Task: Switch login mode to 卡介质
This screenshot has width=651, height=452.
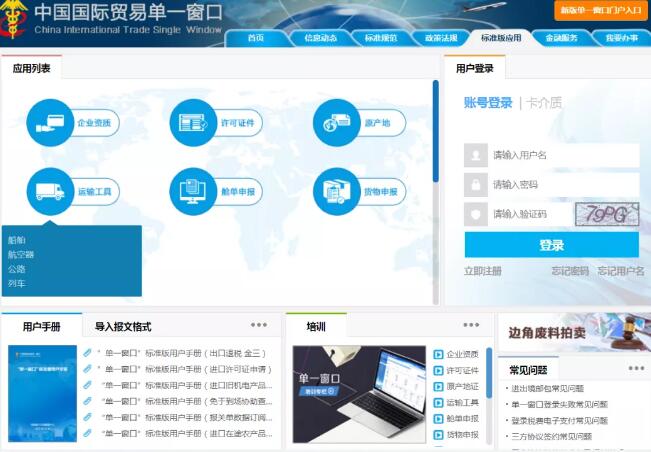Action: [x=543, y=103]
